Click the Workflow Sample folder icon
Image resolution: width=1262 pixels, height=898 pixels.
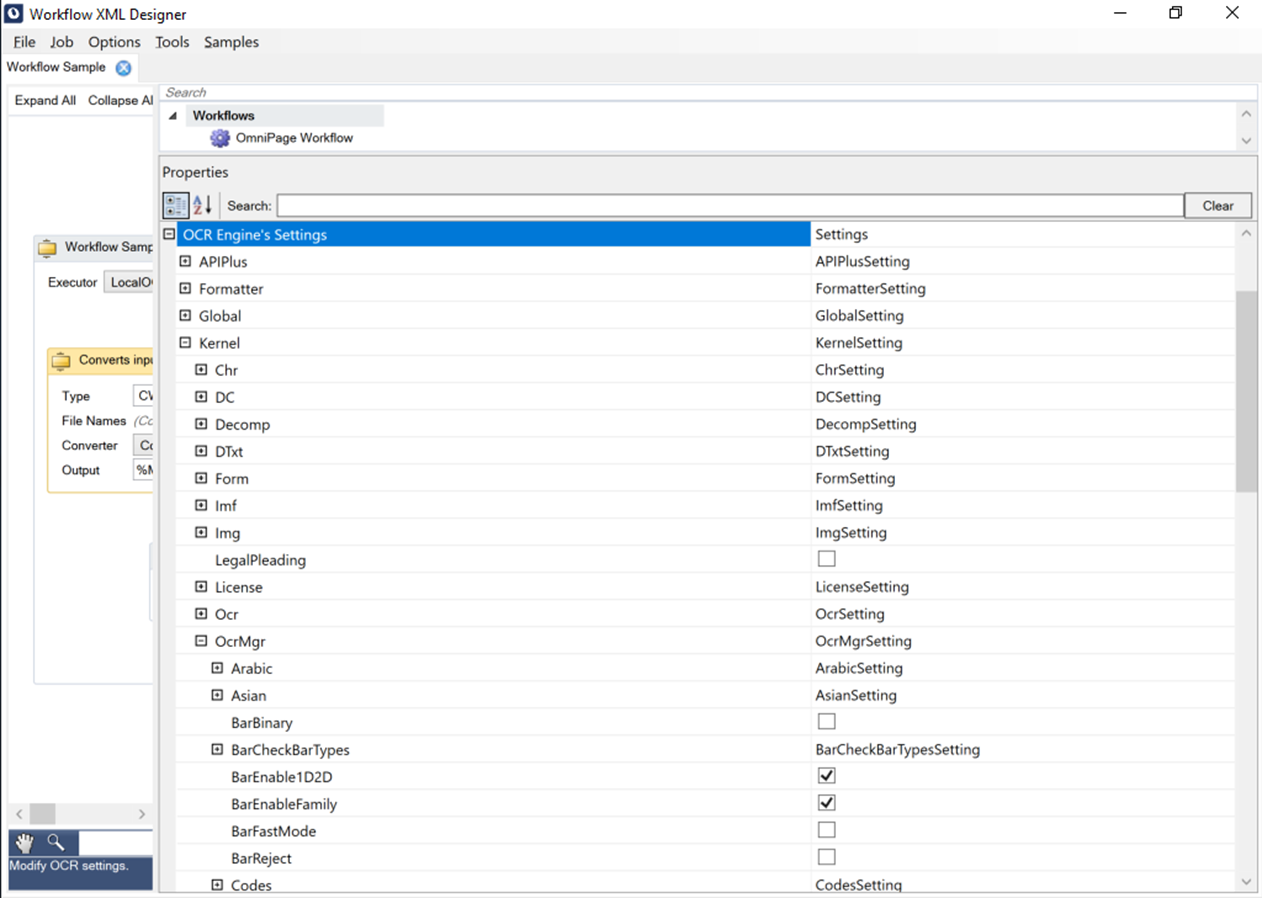[46, 247]
